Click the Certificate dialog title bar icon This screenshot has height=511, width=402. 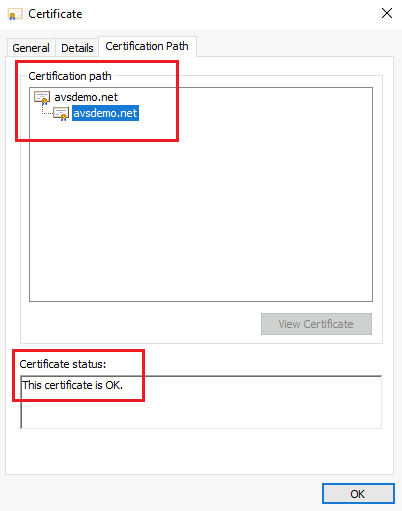tap(15, 14)
